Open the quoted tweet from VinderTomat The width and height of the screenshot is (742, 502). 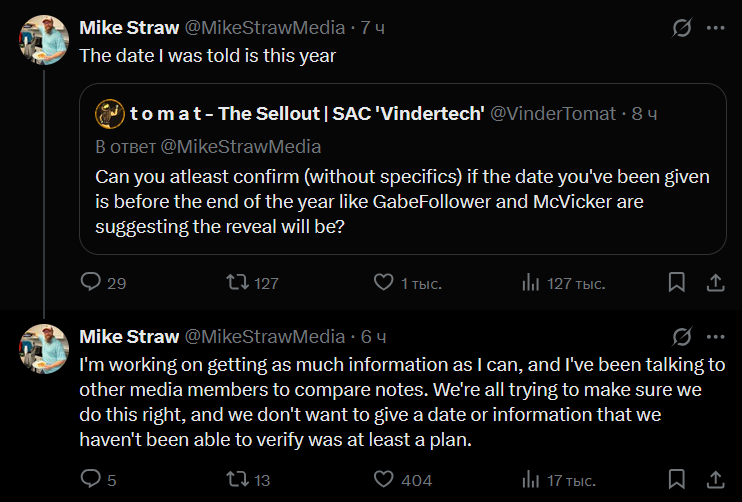400,200
